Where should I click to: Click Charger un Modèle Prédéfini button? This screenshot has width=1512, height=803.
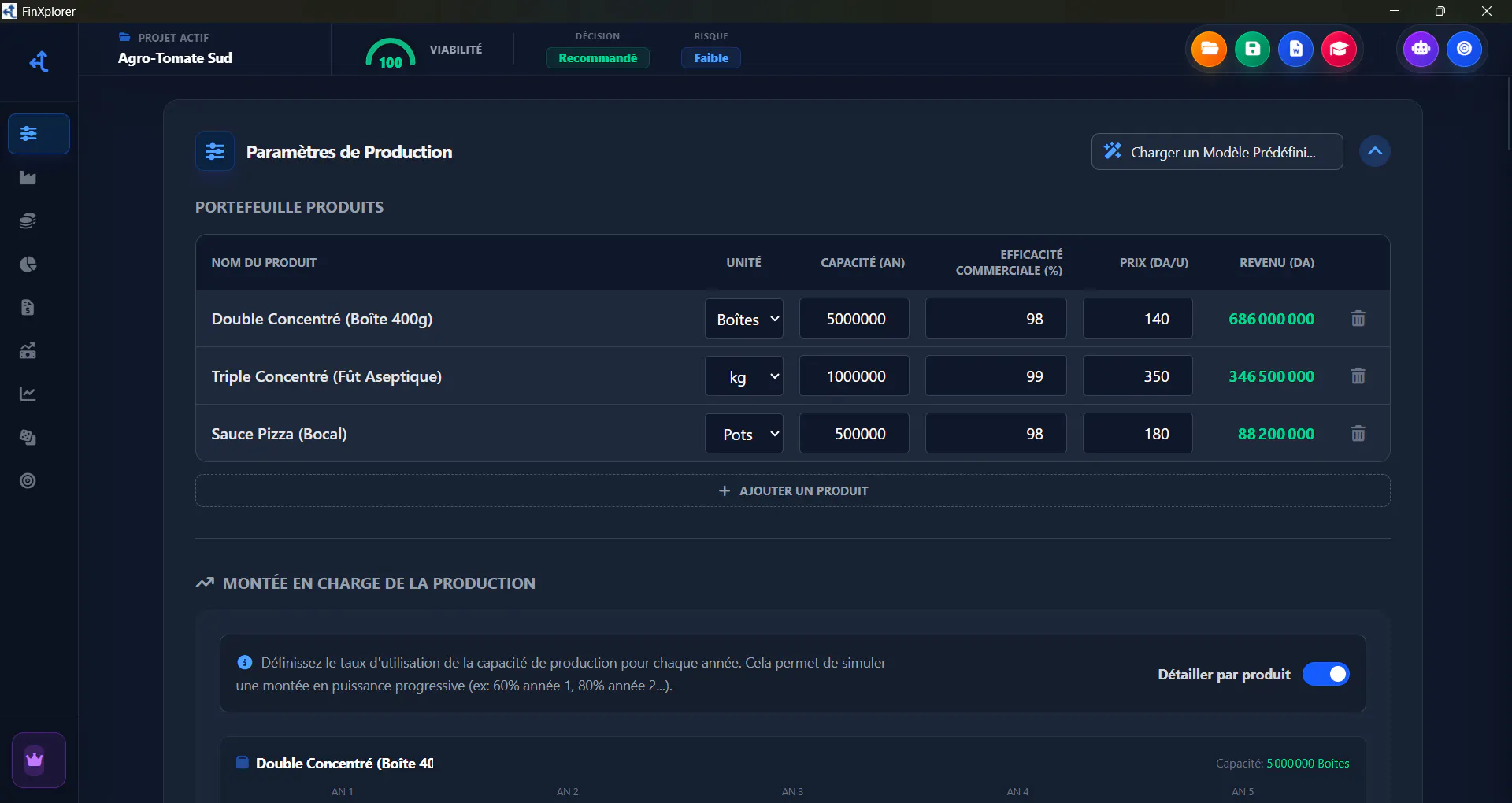click(1217, 151)
